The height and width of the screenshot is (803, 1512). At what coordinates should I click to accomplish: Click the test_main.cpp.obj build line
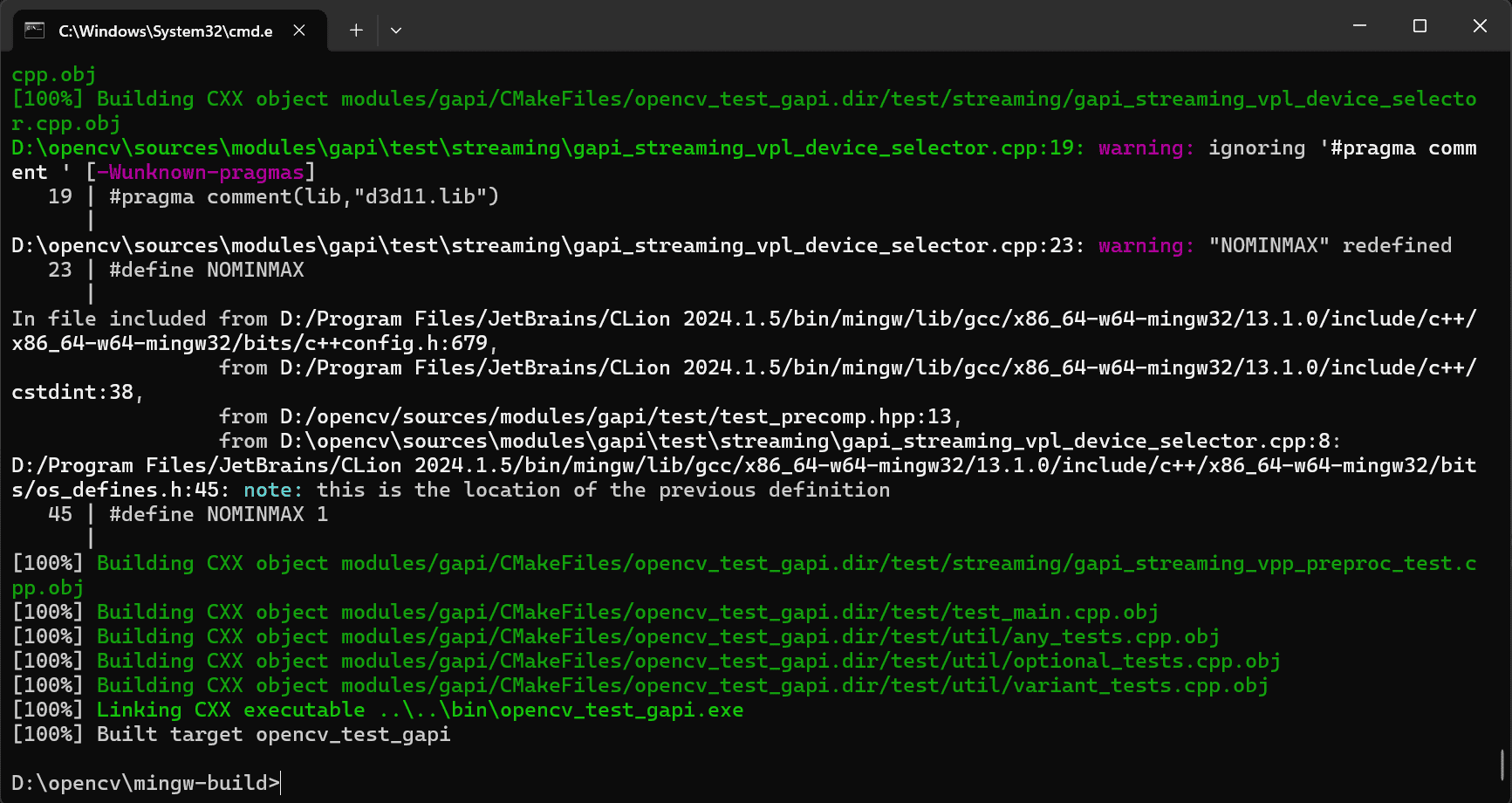[585, 612]
